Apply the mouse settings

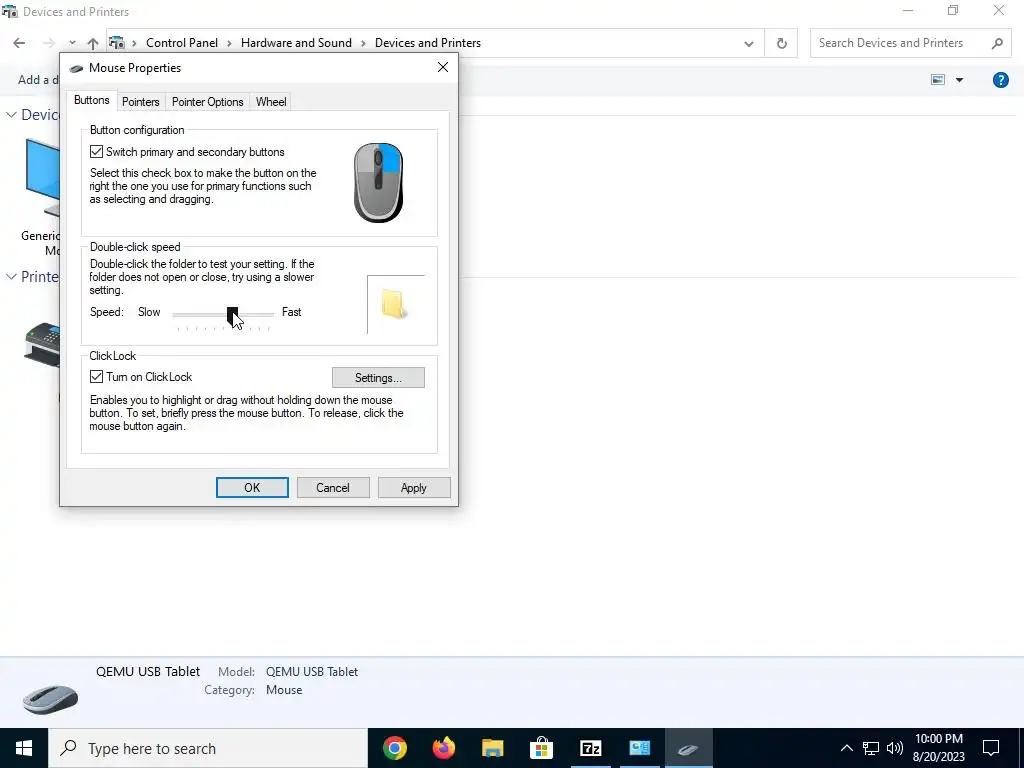click(x=414, y=488)
